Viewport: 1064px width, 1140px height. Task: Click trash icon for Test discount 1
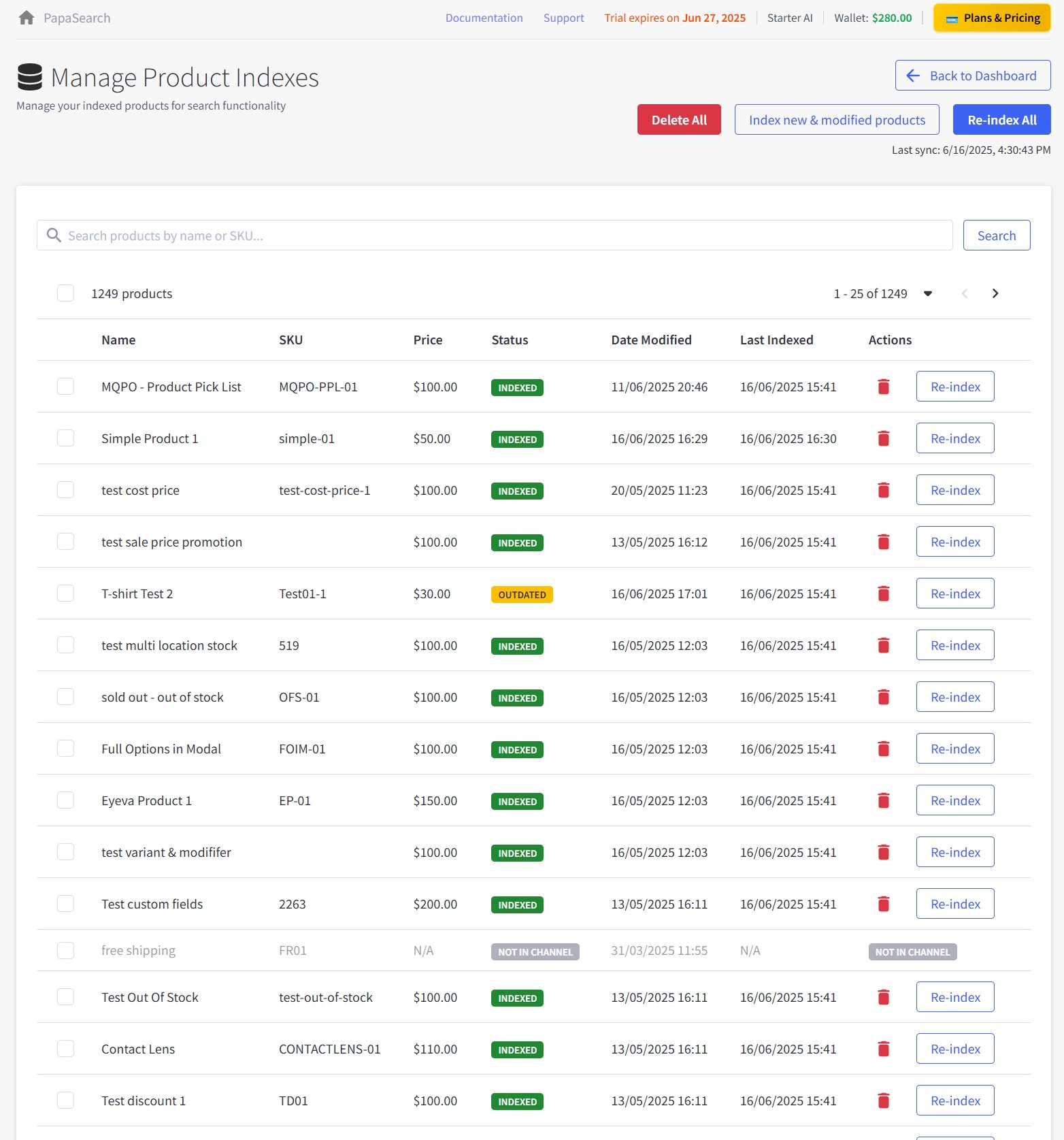(884, 1101)
